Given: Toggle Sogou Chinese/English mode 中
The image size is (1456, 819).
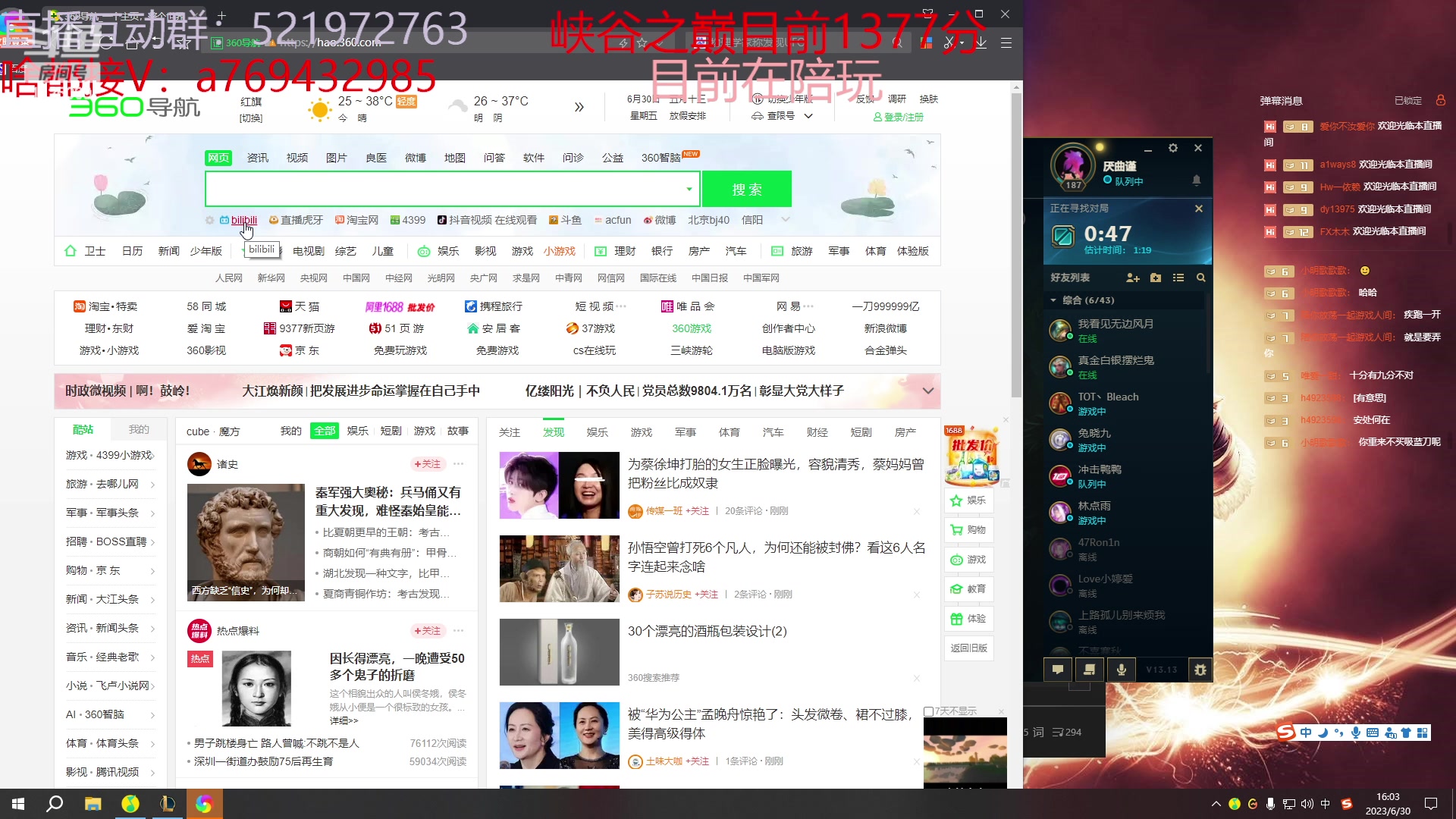Looking at the screenshot, I should (x=1306, y=733).
